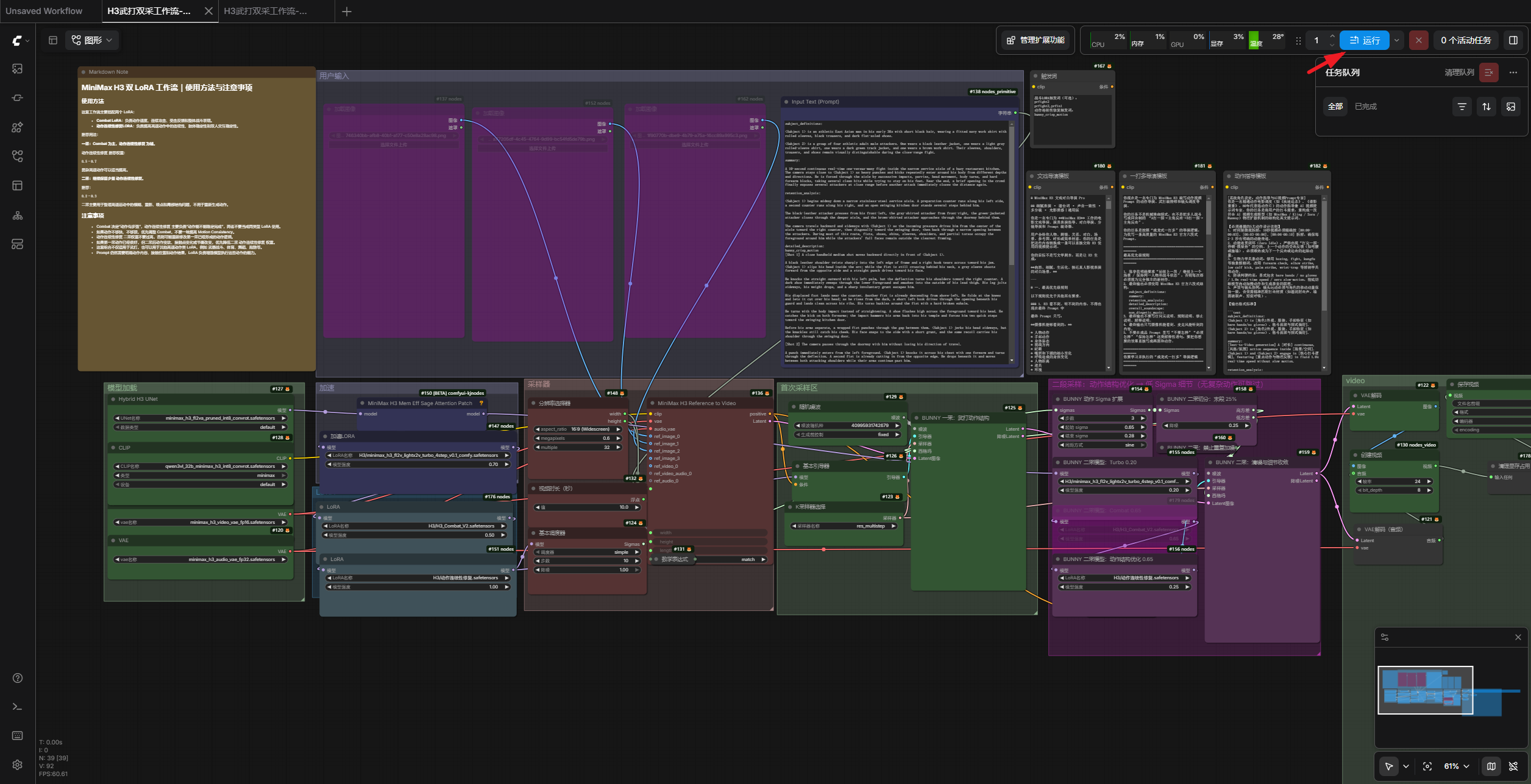Open the 61% zoom level dropdown
1531x784 pixels.
[1457, 766]
